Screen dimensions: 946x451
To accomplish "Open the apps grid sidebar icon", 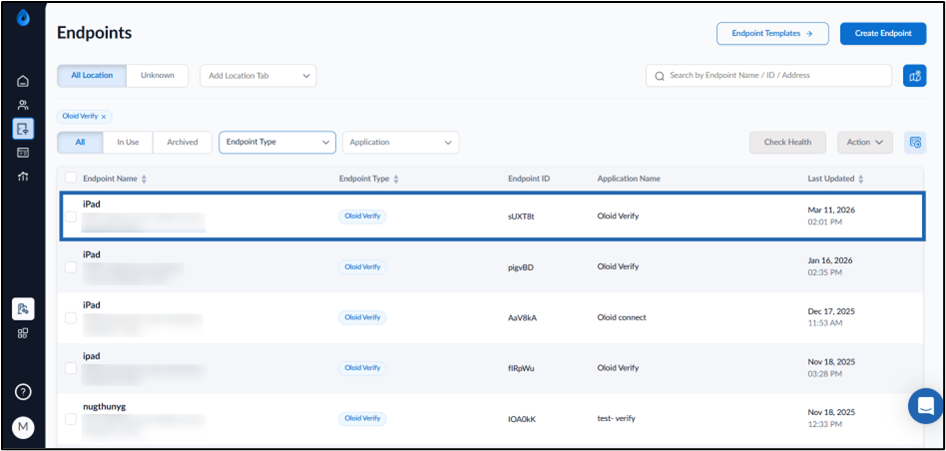I will (x=23, y=333).
